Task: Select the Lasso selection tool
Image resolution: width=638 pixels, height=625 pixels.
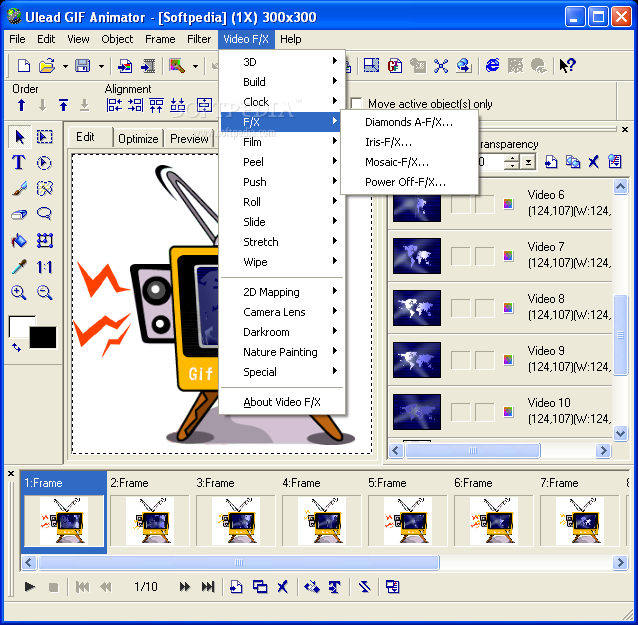Action: point(44,214)
